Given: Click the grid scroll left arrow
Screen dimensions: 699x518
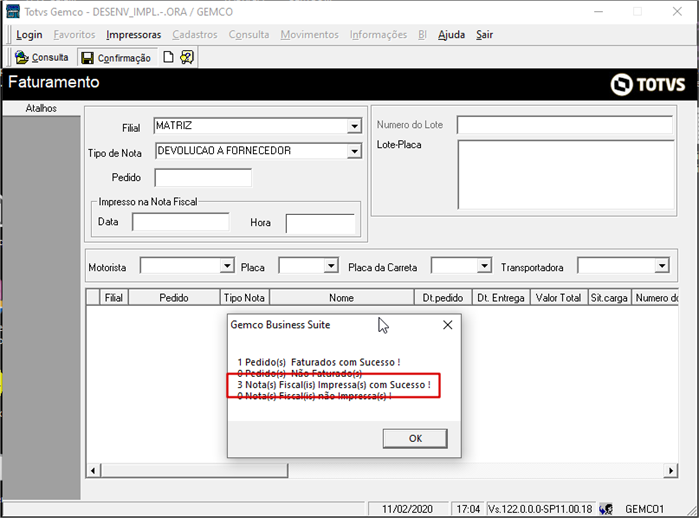Looking at the screenshot, I should pos(93,471).
